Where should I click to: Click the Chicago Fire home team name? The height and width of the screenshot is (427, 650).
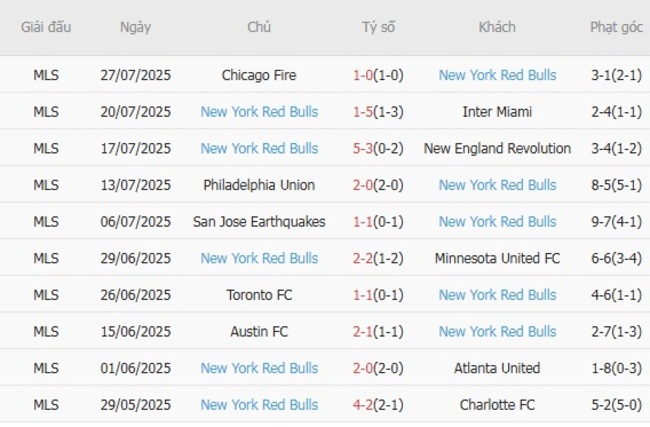259,75
